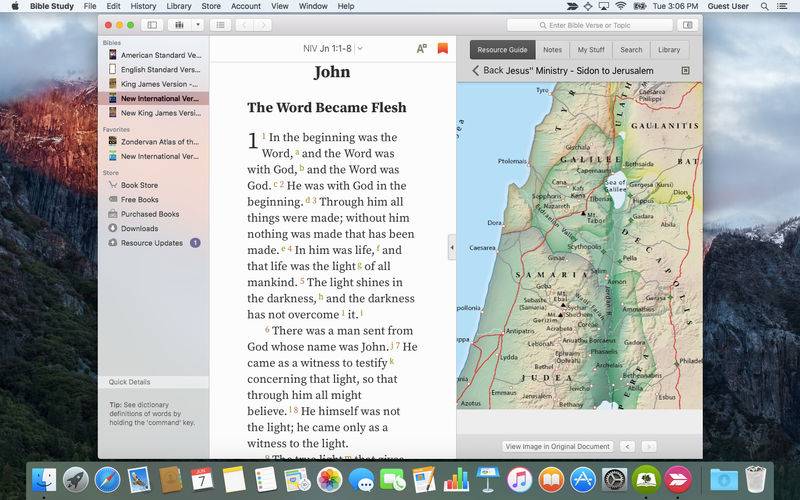Click the Downloads arrow icon
Viewport: 800px width, 500px height.
pos(113,228)
